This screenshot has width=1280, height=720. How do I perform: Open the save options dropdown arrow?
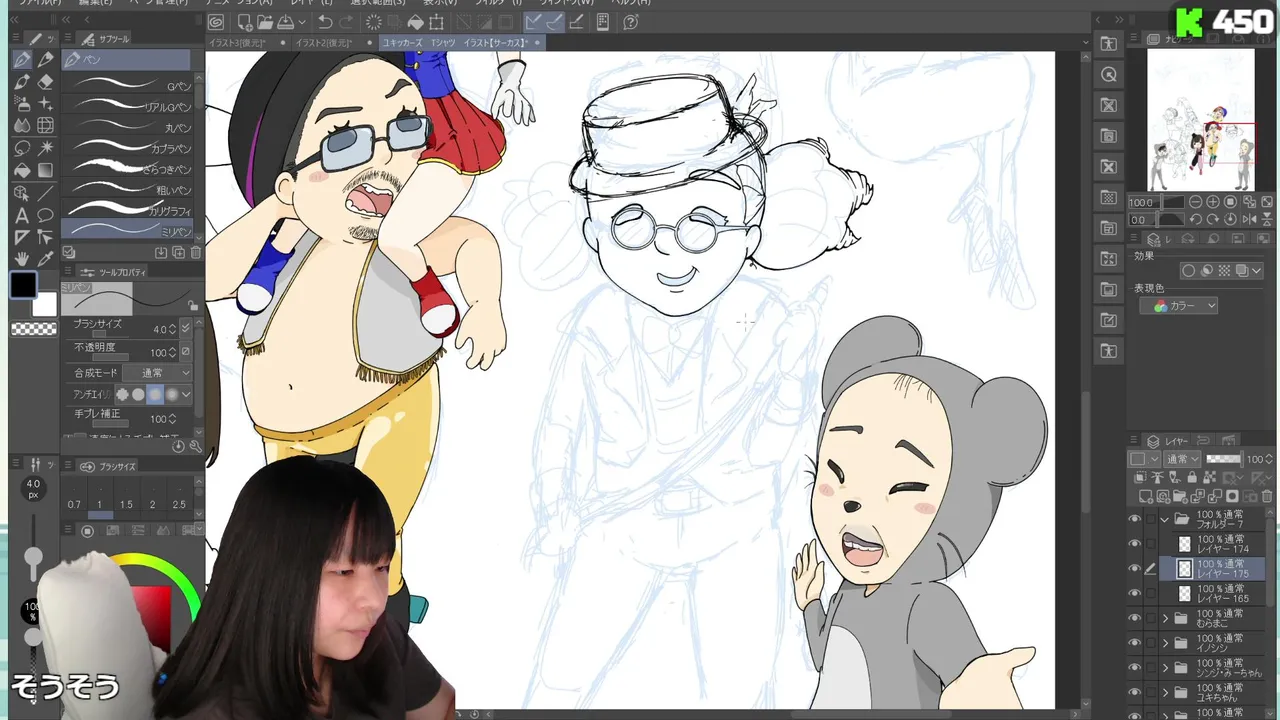[303, 22]
